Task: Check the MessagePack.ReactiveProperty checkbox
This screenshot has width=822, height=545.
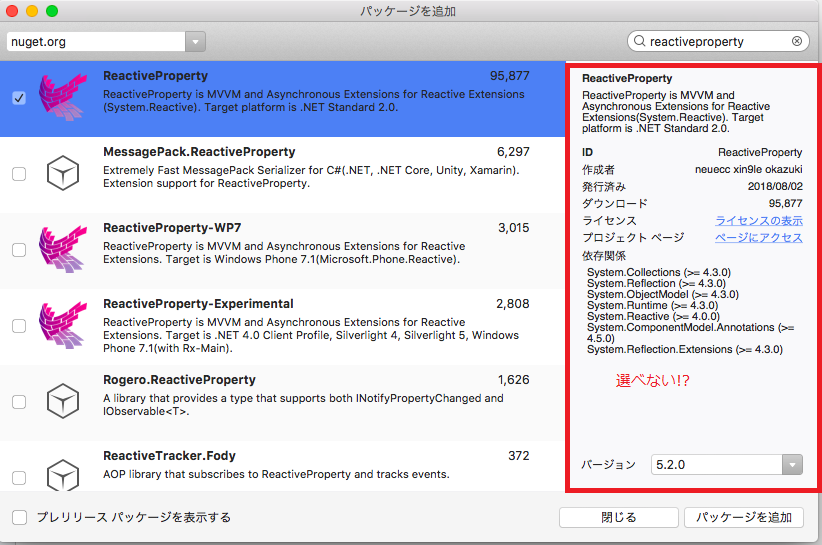Action: coord(19,174)
